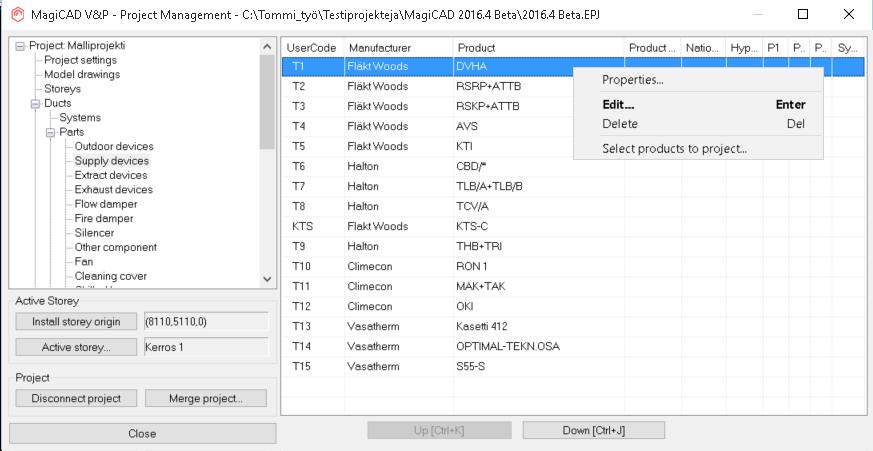Select the T14 row with OPTIMAL-TEKN.OSA
This screenshot has width=873, height=451.
(574, 347)
